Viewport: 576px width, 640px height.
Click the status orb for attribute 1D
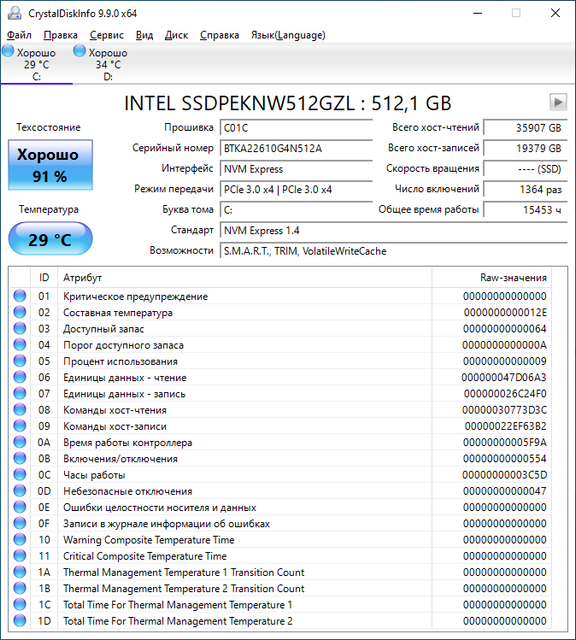coord(20,621)
